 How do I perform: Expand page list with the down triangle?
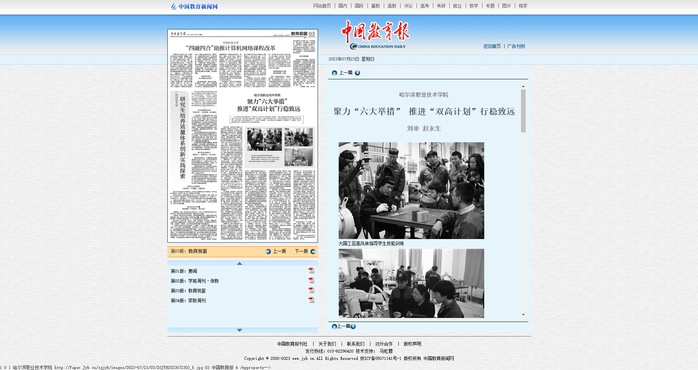point(239,330)
